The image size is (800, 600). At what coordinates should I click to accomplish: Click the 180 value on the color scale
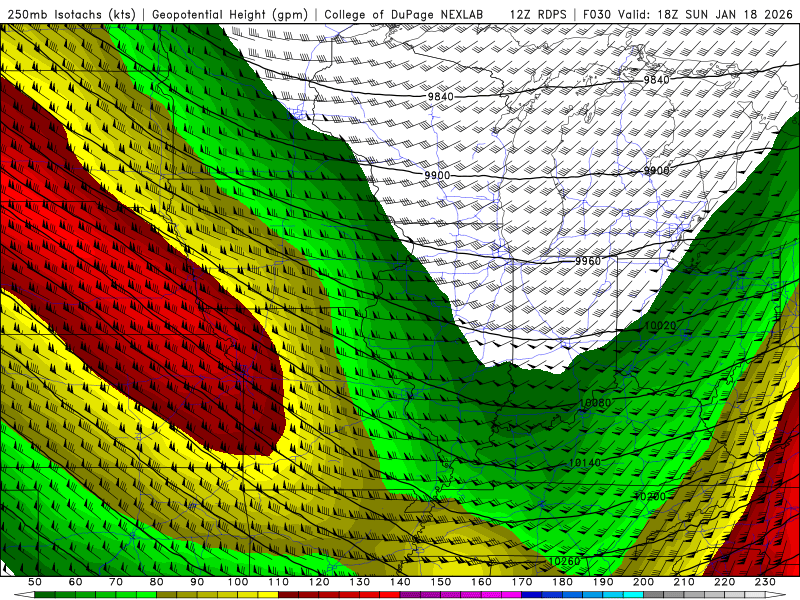point(562,582)
